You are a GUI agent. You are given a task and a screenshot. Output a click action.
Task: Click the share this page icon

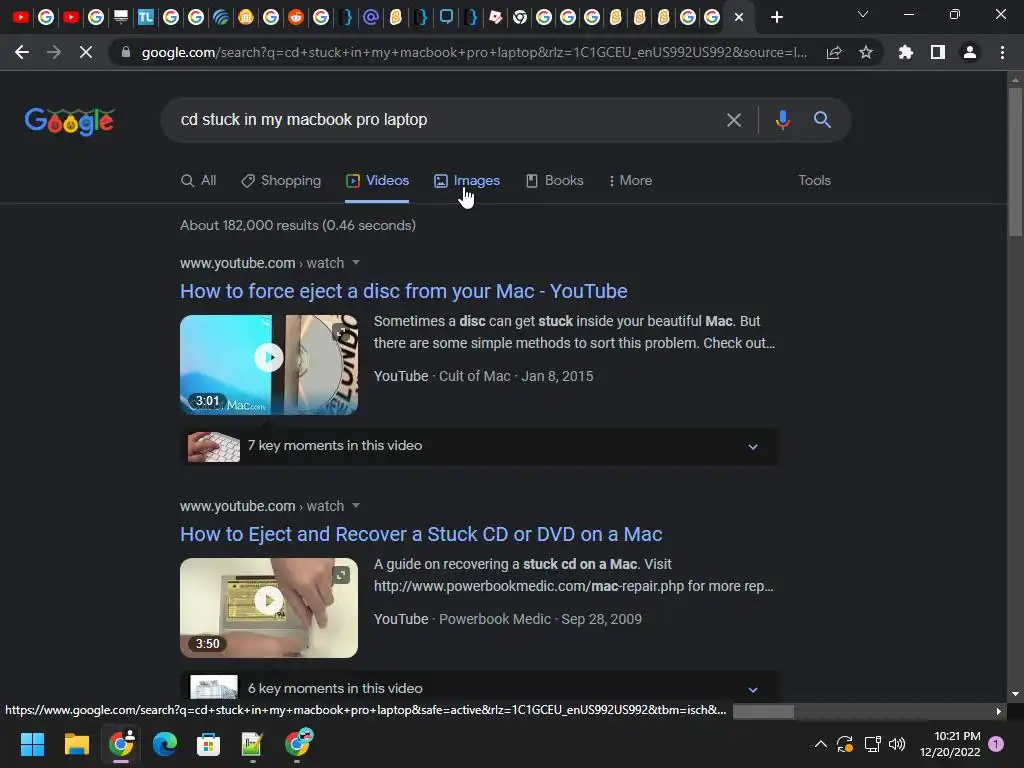pyautogui.click(x=834, y=52)
